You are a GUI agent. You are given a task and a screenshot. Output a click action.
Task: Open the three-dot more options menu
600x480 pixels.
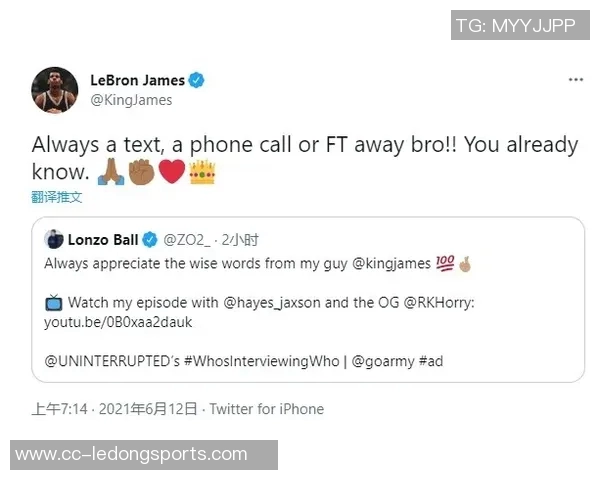[x=576, y=80]
